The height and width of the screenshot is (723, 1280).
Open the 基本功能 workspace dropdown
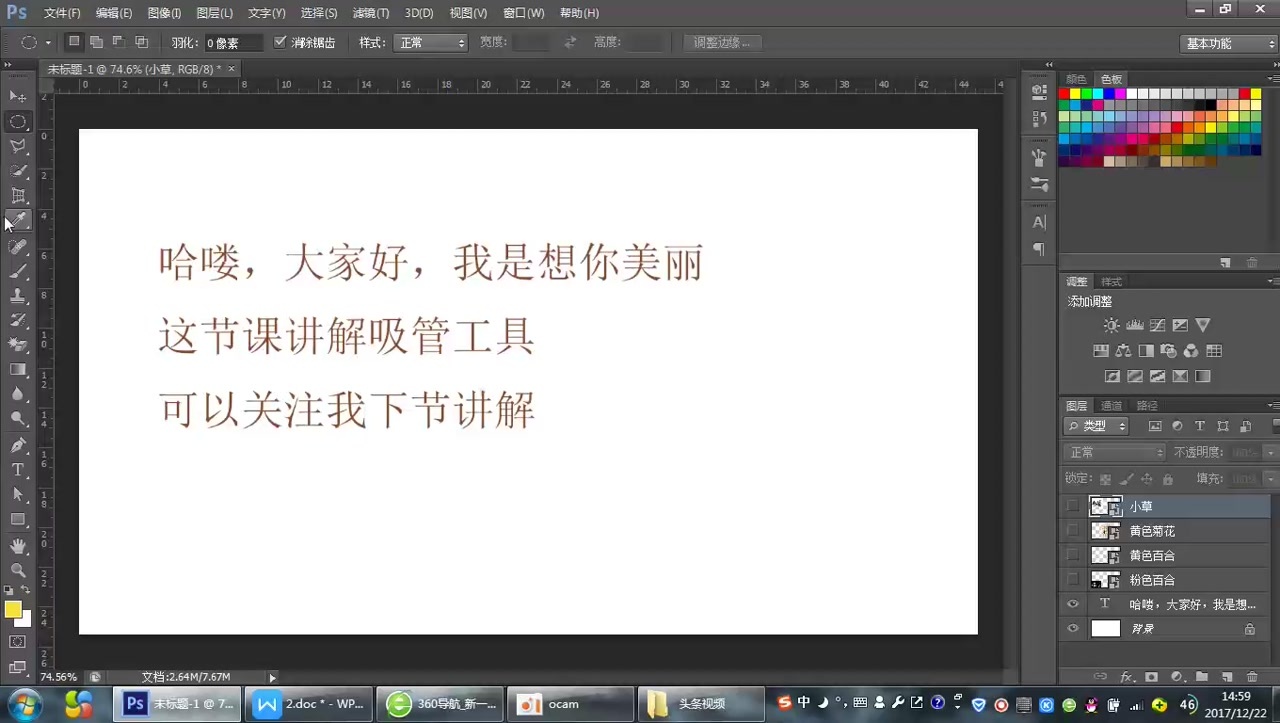tap(1229, 44)
